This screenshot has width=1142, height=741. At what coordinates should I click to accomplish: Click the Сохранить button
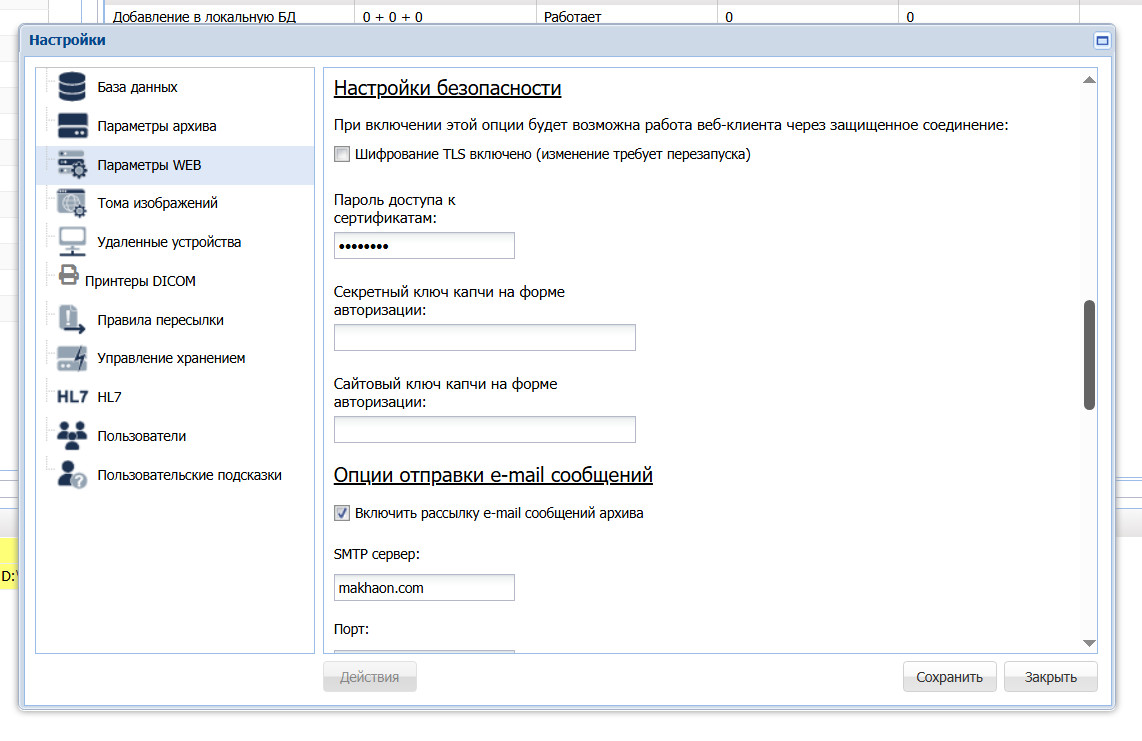(949, 677)
